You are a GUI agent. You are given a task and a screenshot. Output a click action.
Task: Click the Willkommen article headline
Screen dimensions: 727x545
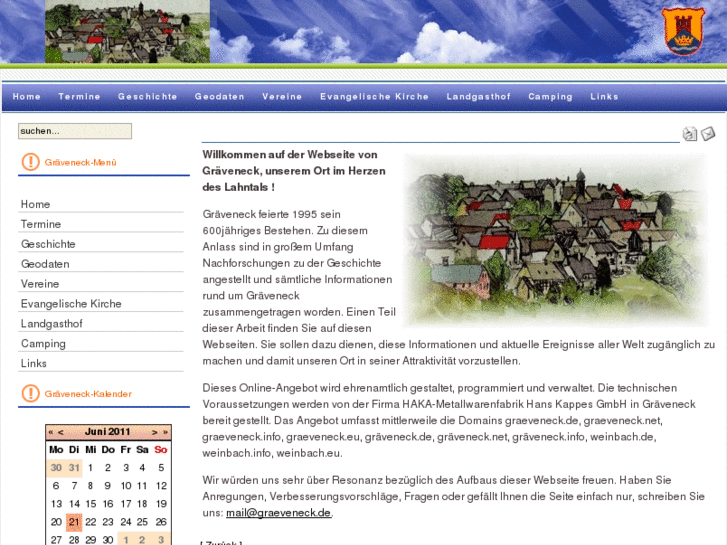[294, 171]
